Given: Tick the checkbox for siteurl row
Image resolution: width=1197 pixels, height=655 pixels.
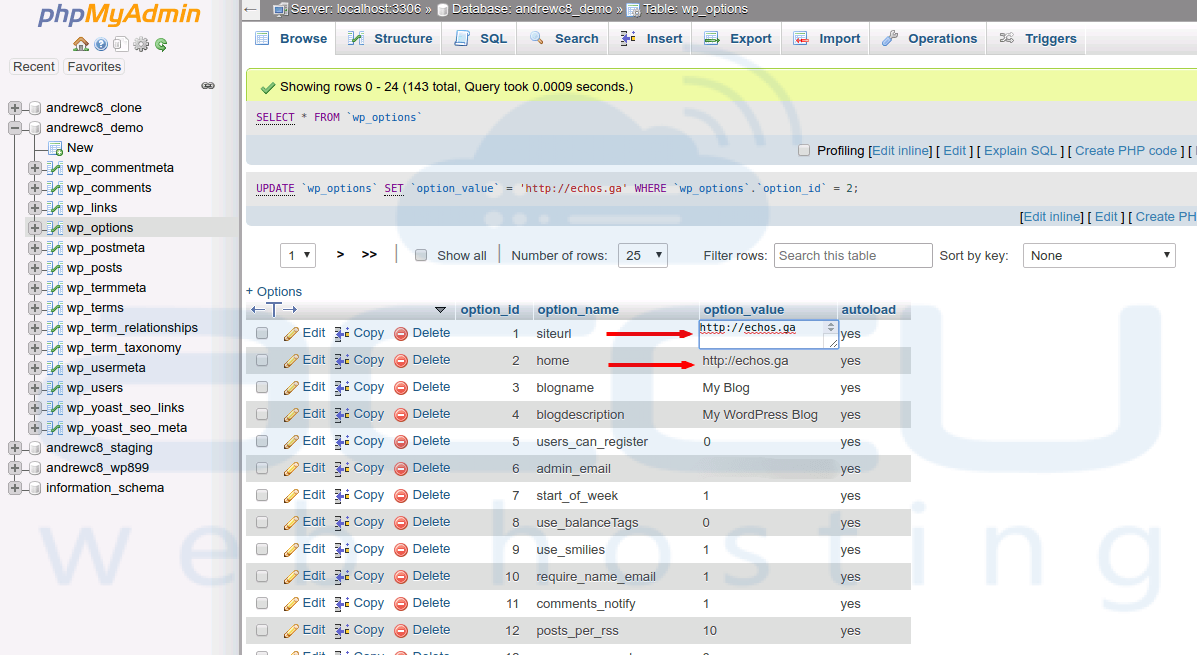Looking at the screenshot, I should click(x=262, y=333).
